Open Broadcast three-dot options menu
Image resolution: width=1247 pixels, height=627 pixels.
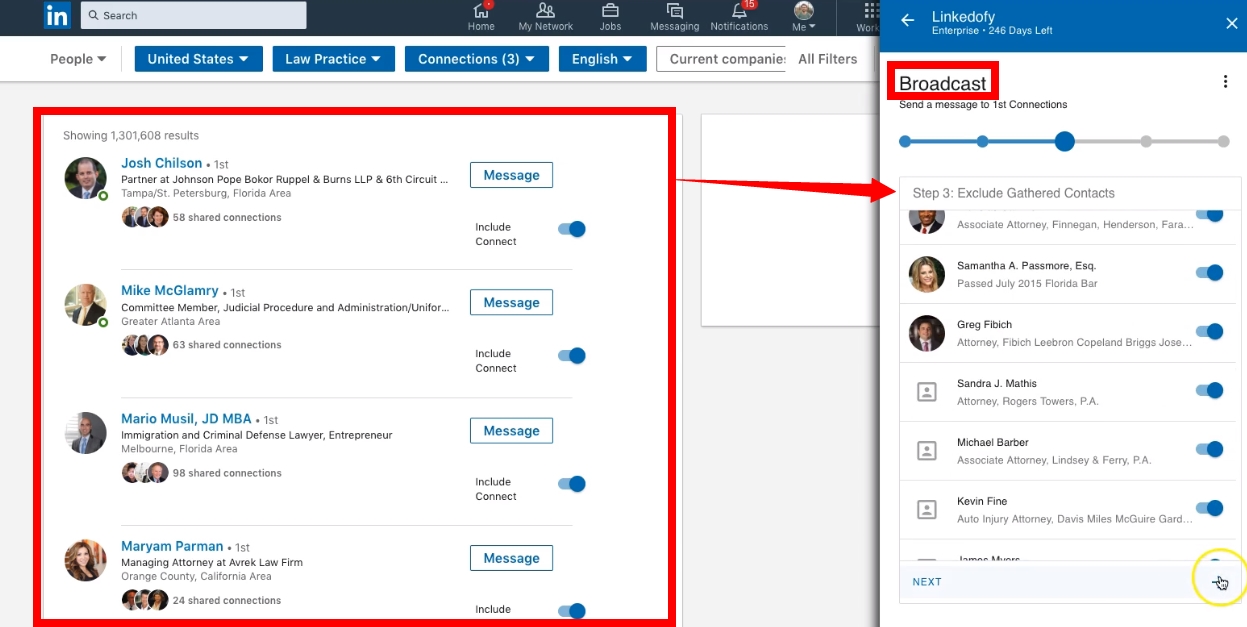coord(1225,82)
